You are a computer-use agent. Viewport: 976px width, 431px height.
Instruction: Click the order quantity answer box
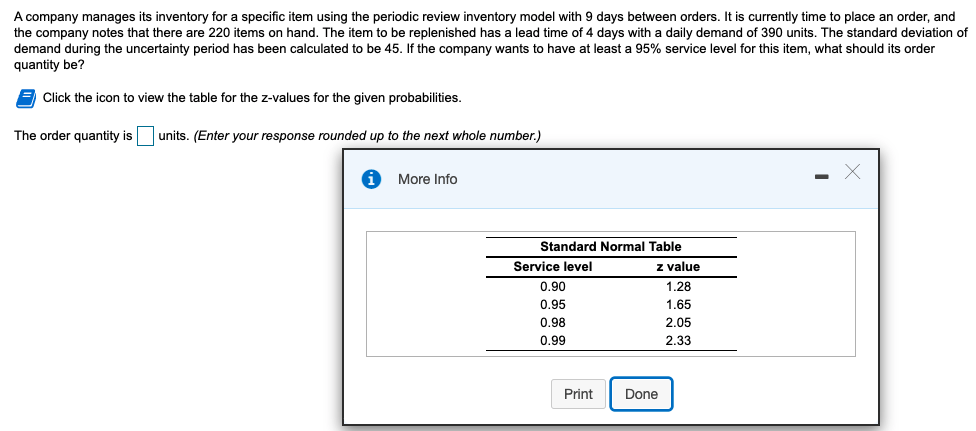[x=146, y=135]
